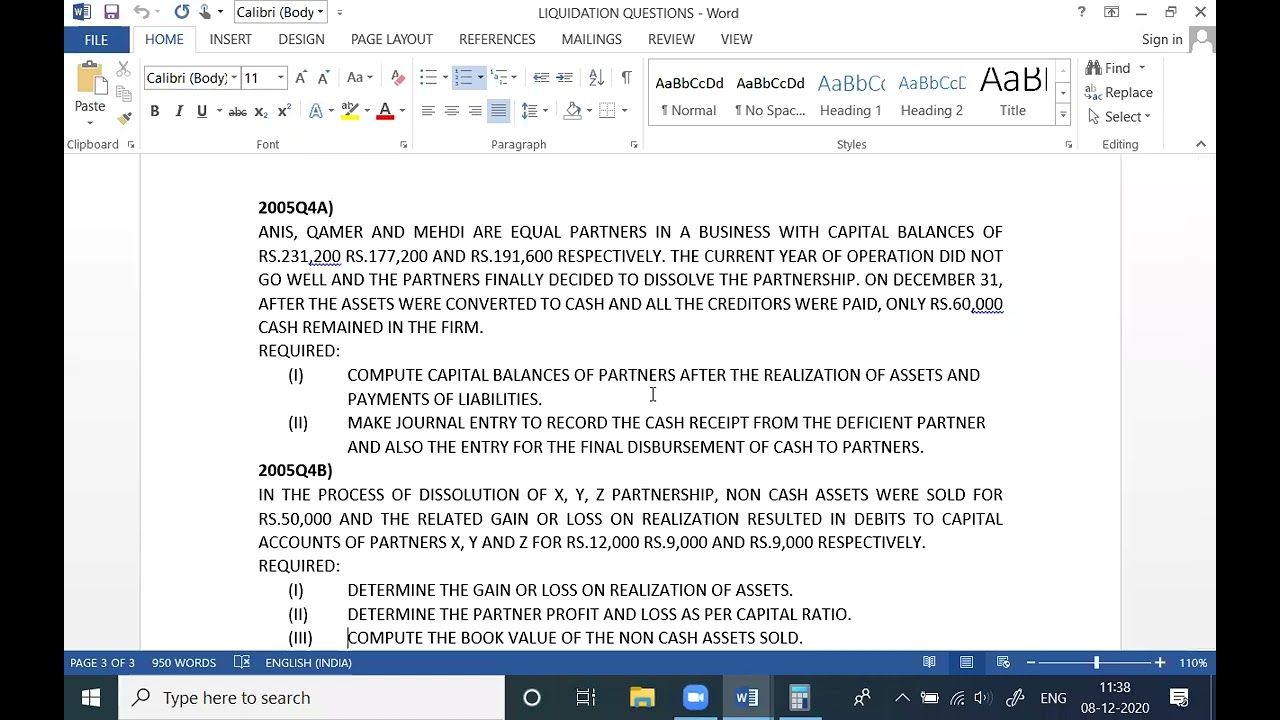The image size is (1280, 720).
Task: Click Clear All Formatting eraser icon
Action: (x=398, y=78)
